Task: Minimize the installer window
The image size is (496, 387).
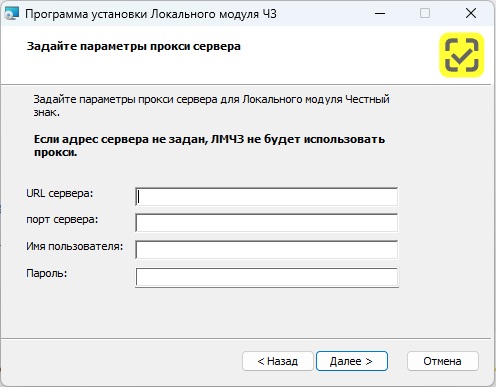Action: coord(380,14)
